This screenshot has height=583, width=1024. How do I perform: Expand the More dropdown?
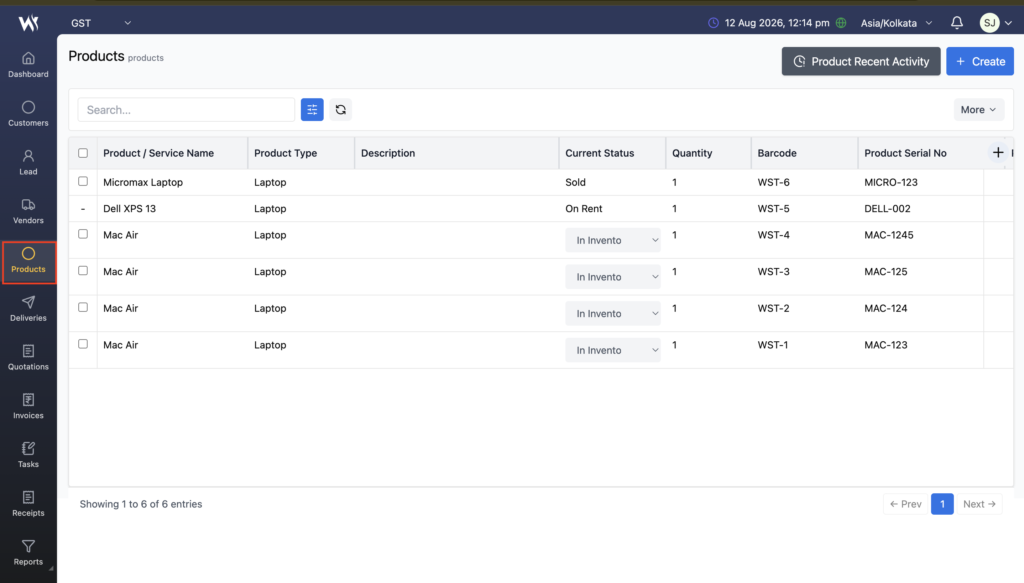pyautogui.click(x=978, y=110)
